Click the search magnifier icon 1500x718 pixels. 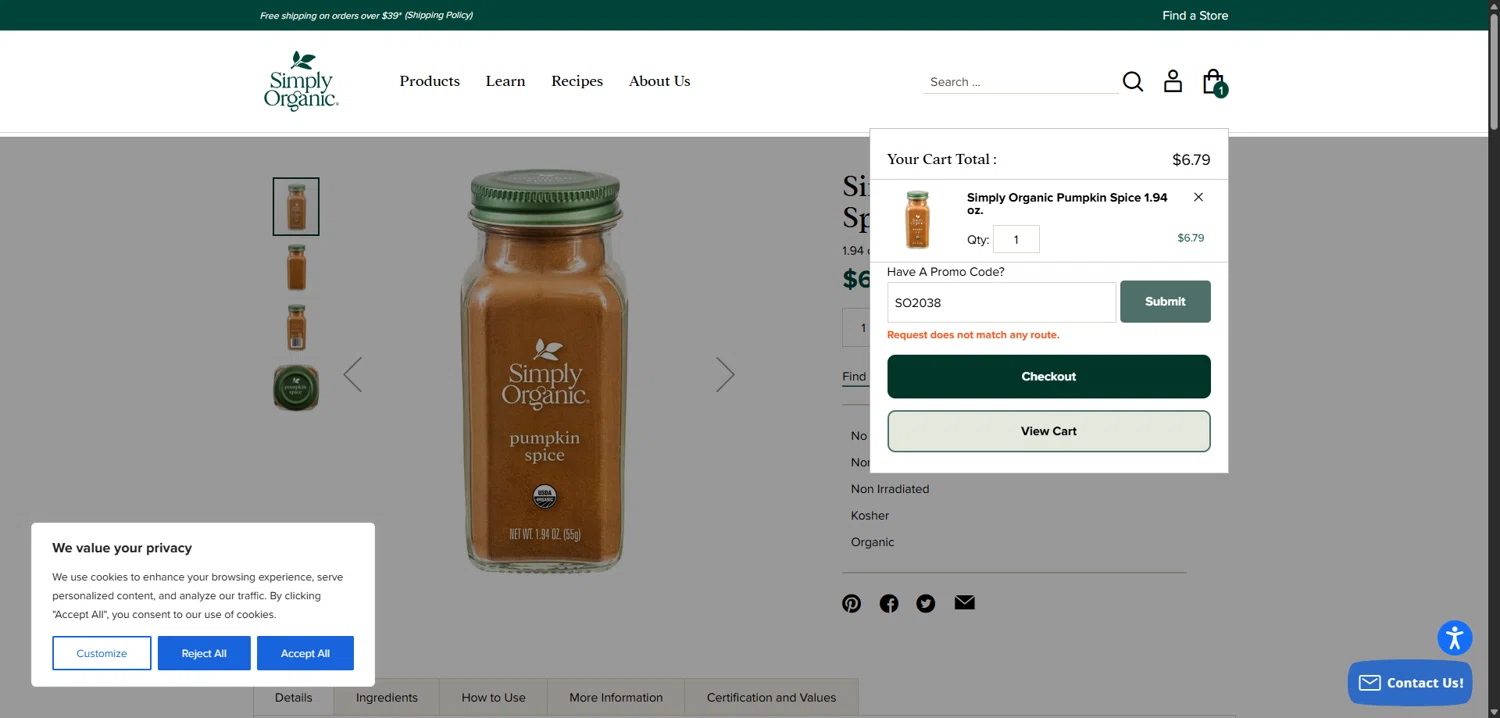coord(1133,81)
